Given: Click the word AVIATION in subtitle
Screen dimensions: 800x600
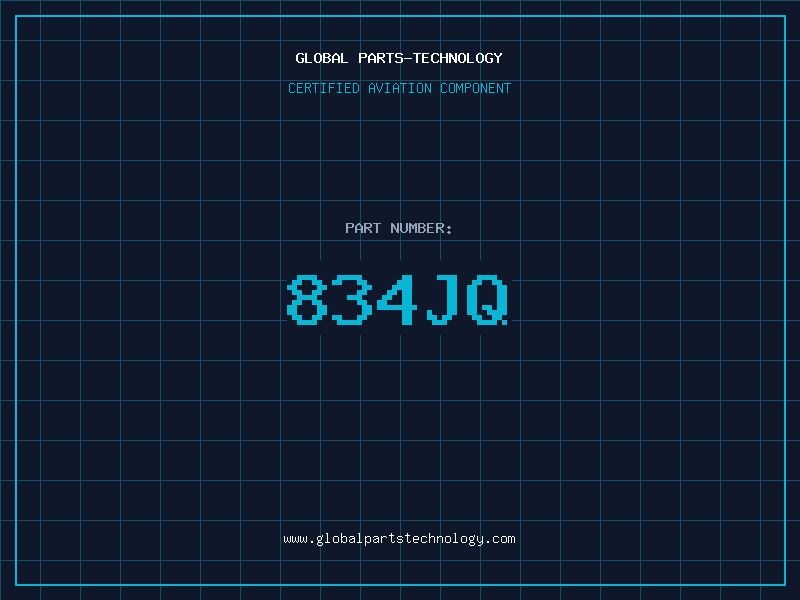Looking at the screenshot, I should point(399,88).
